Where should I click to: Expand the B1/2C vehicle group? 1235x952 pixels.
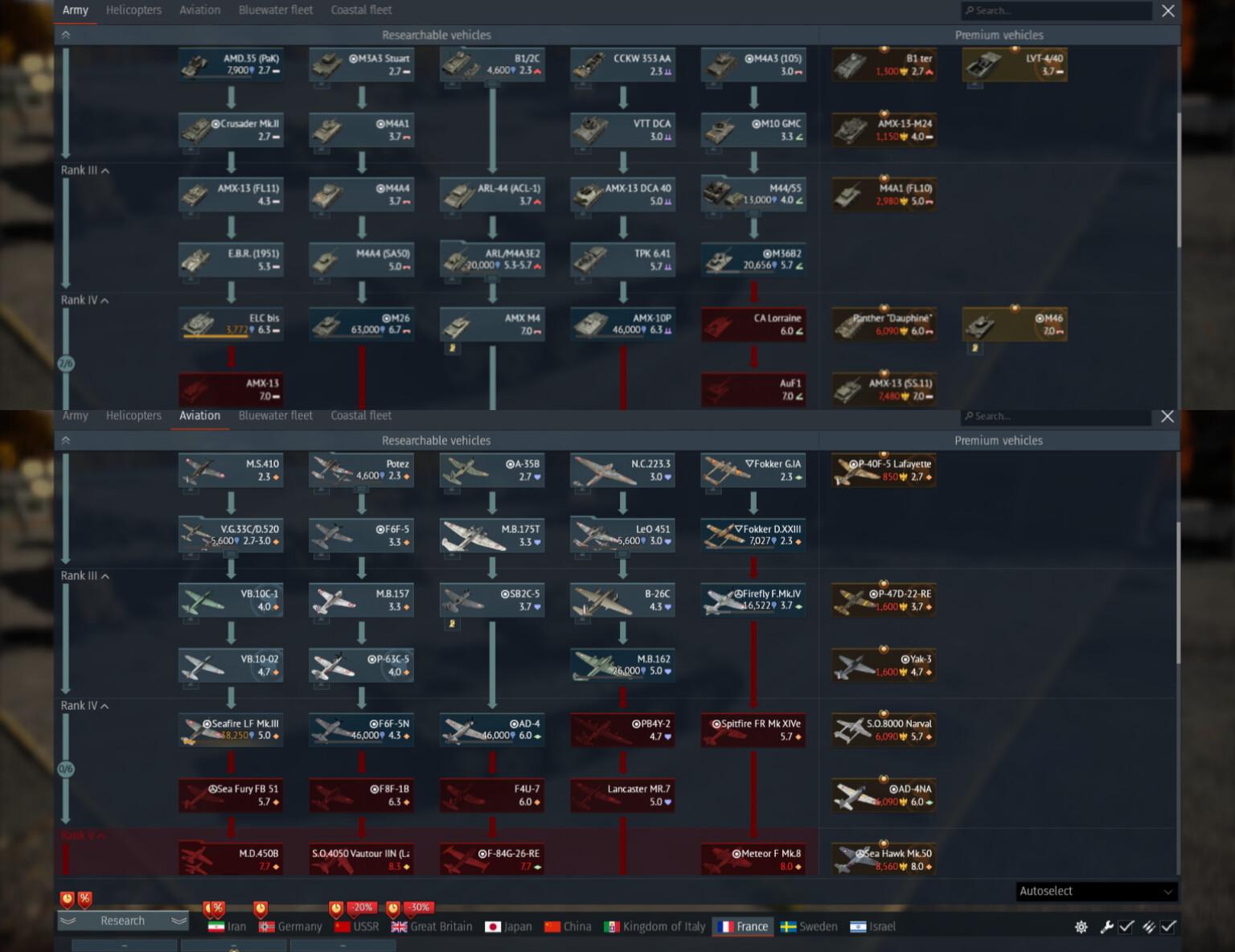pos(492,65)
